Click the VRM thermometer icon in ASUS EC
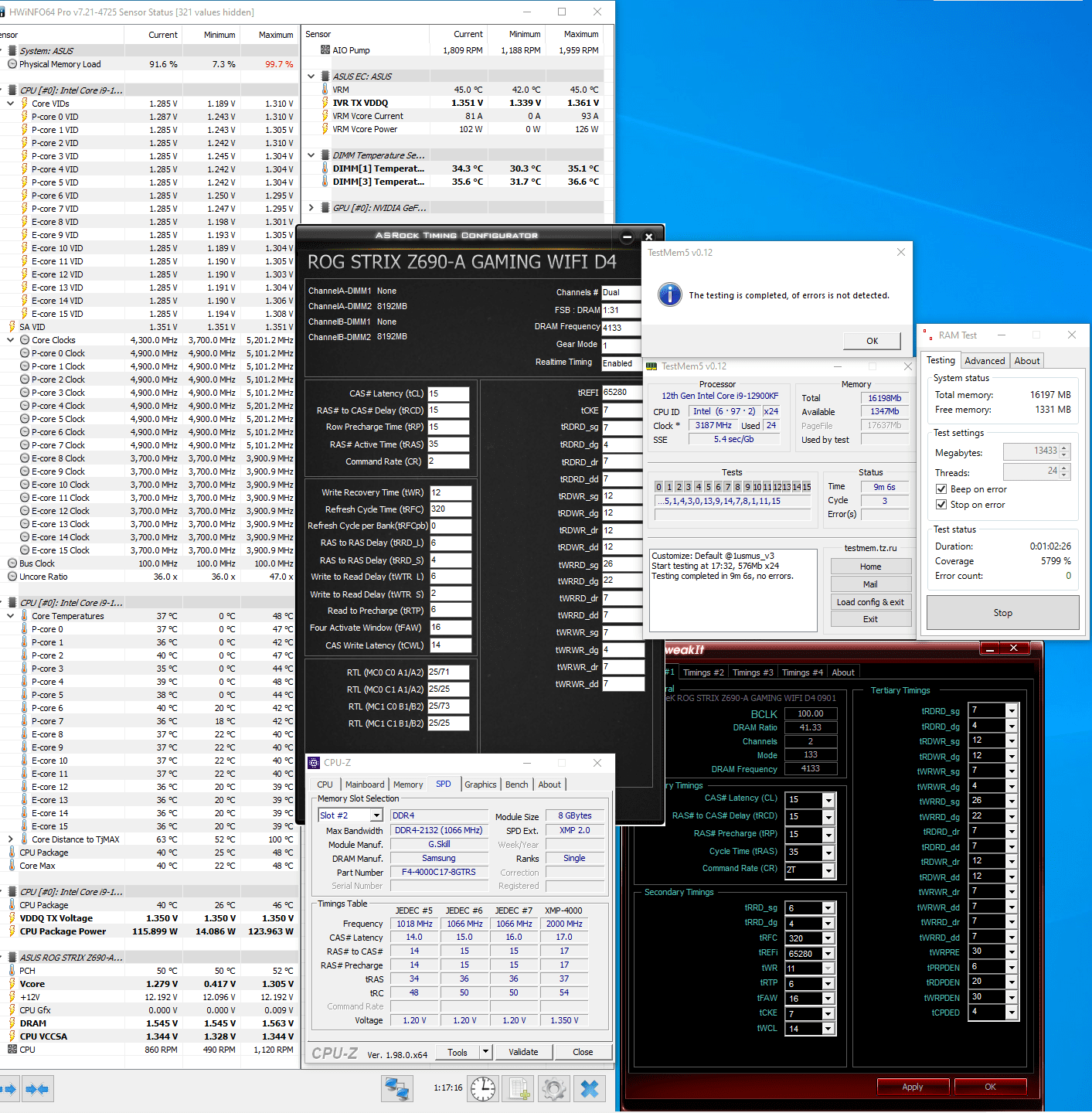Viewport: 1092px width, 1113px height. 325,90
